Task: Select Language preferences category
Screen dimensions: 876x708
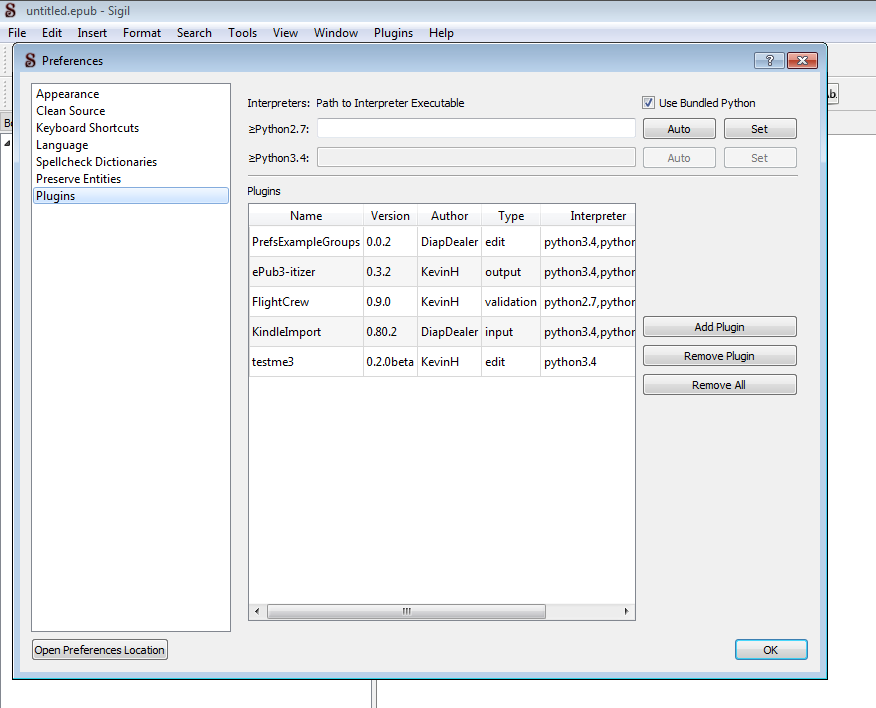Action: (131, 145)
